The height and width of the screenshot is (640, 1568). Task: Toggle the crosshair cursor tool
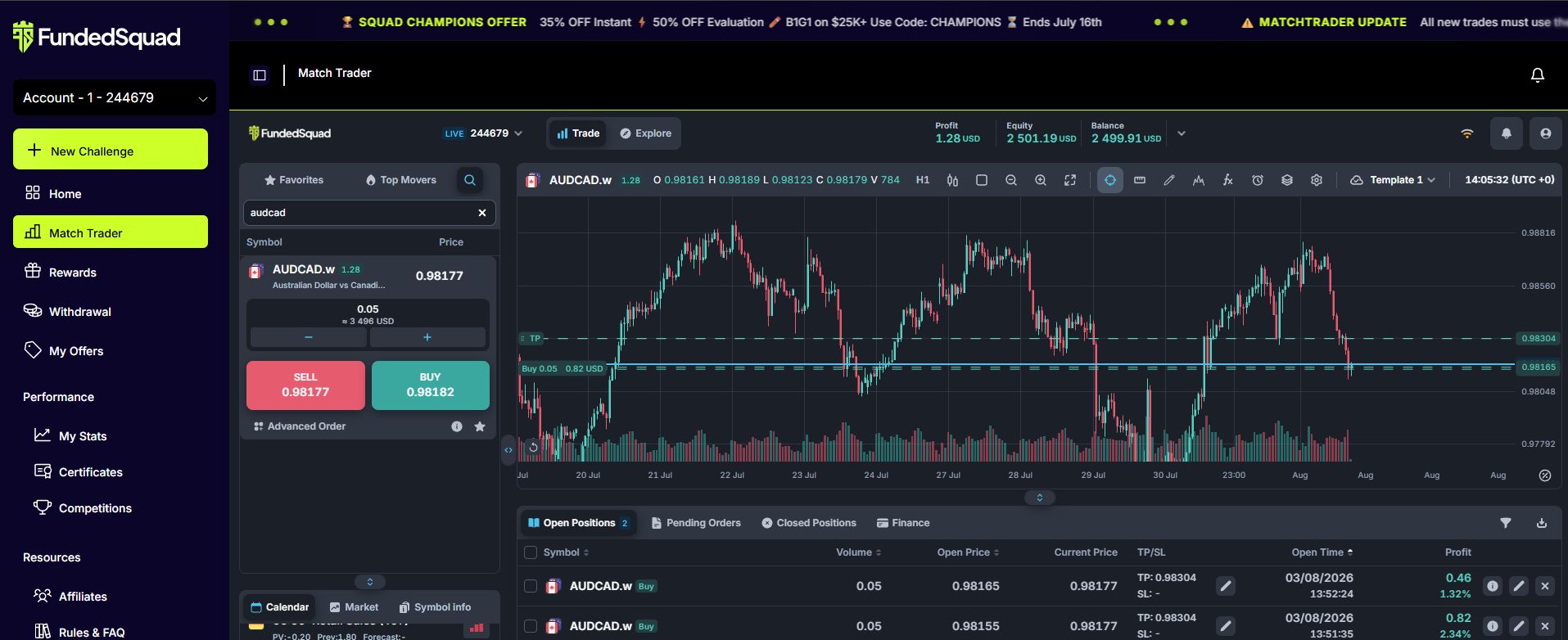click(1110, 180)
